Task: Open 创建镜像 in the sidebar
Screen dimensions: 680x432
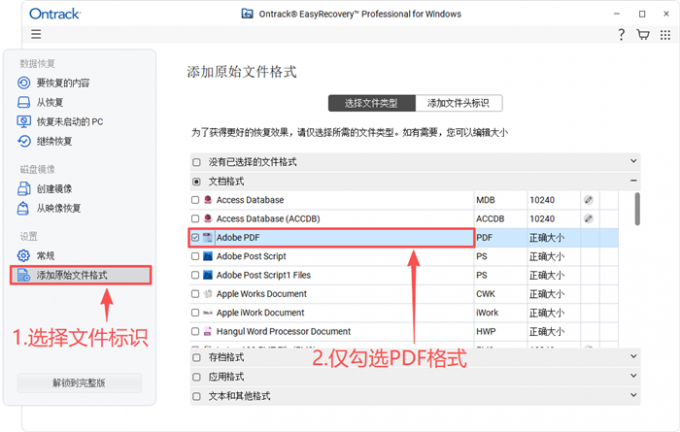Action: (54, 189)
